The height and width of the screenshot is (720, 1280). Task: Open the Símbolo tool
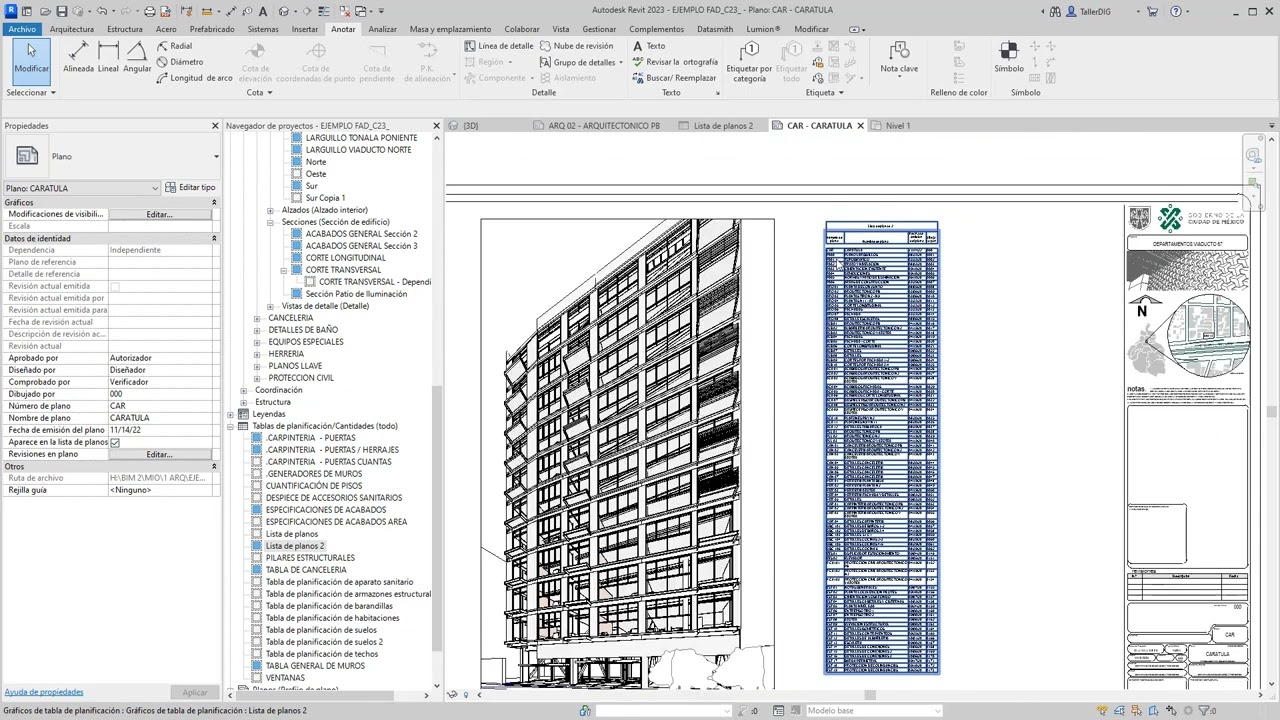1008,57
